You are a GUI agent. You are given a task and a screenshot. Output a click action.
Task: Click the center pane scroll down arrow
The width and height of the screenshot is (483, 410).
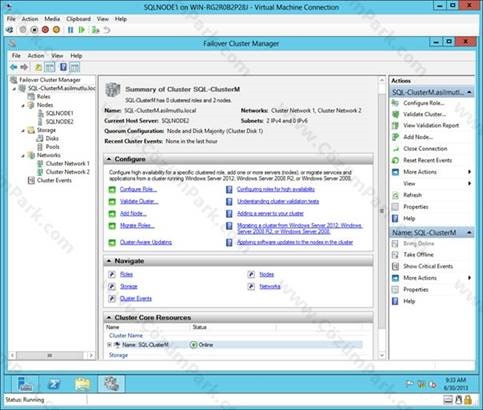coord(382,356)
